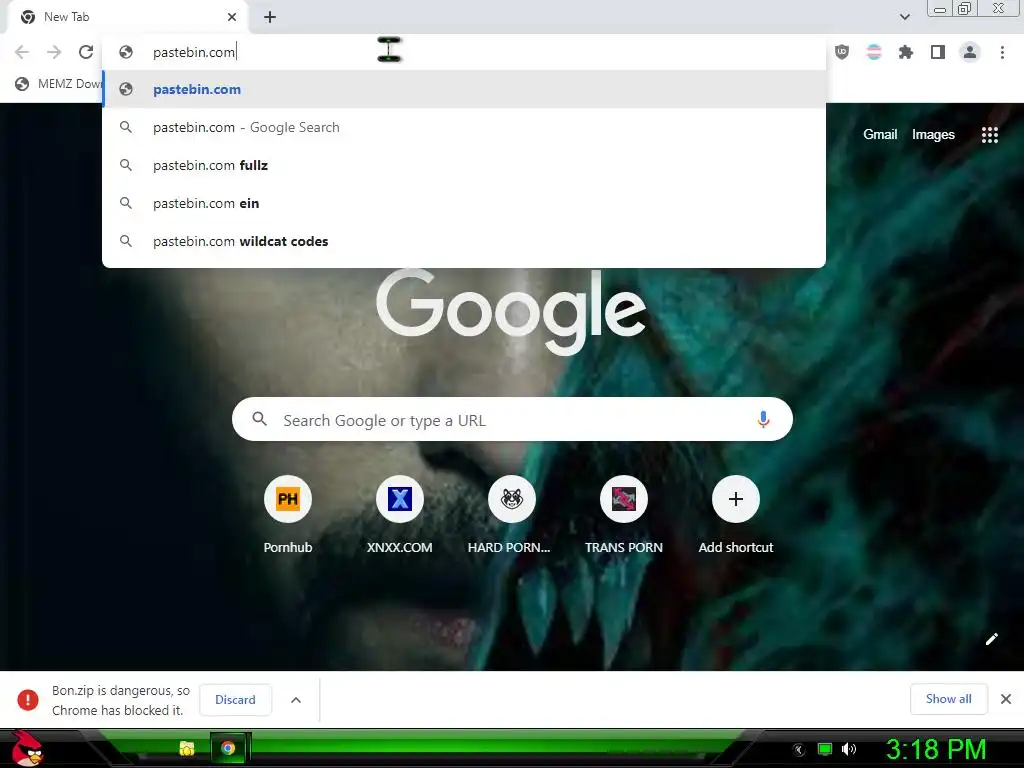Go forward using the forward arrow
Viewport: 1024px width, 768px height.
click(x=54, y=52)
